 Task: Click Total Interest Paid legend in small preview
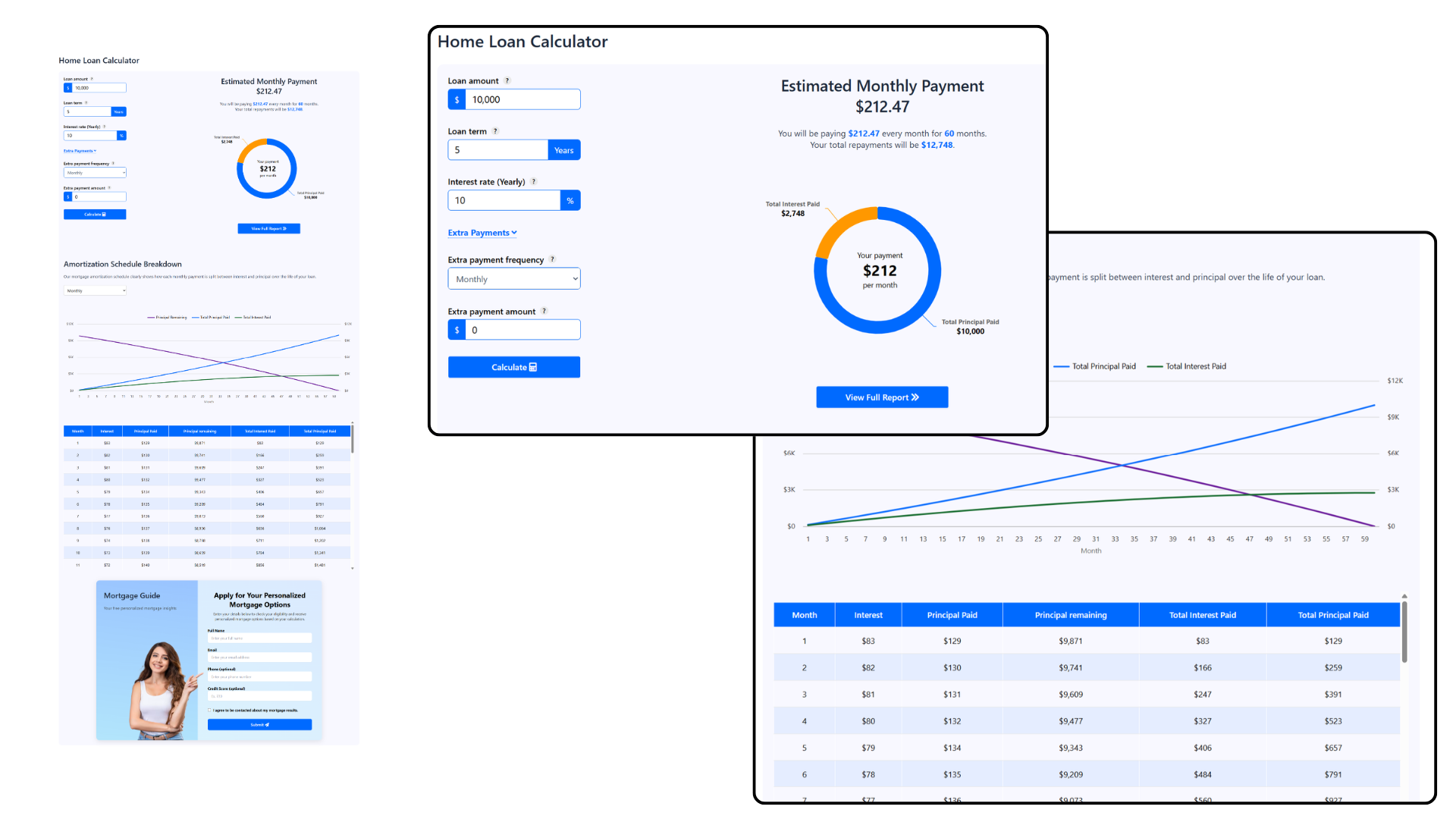(253, 317)
